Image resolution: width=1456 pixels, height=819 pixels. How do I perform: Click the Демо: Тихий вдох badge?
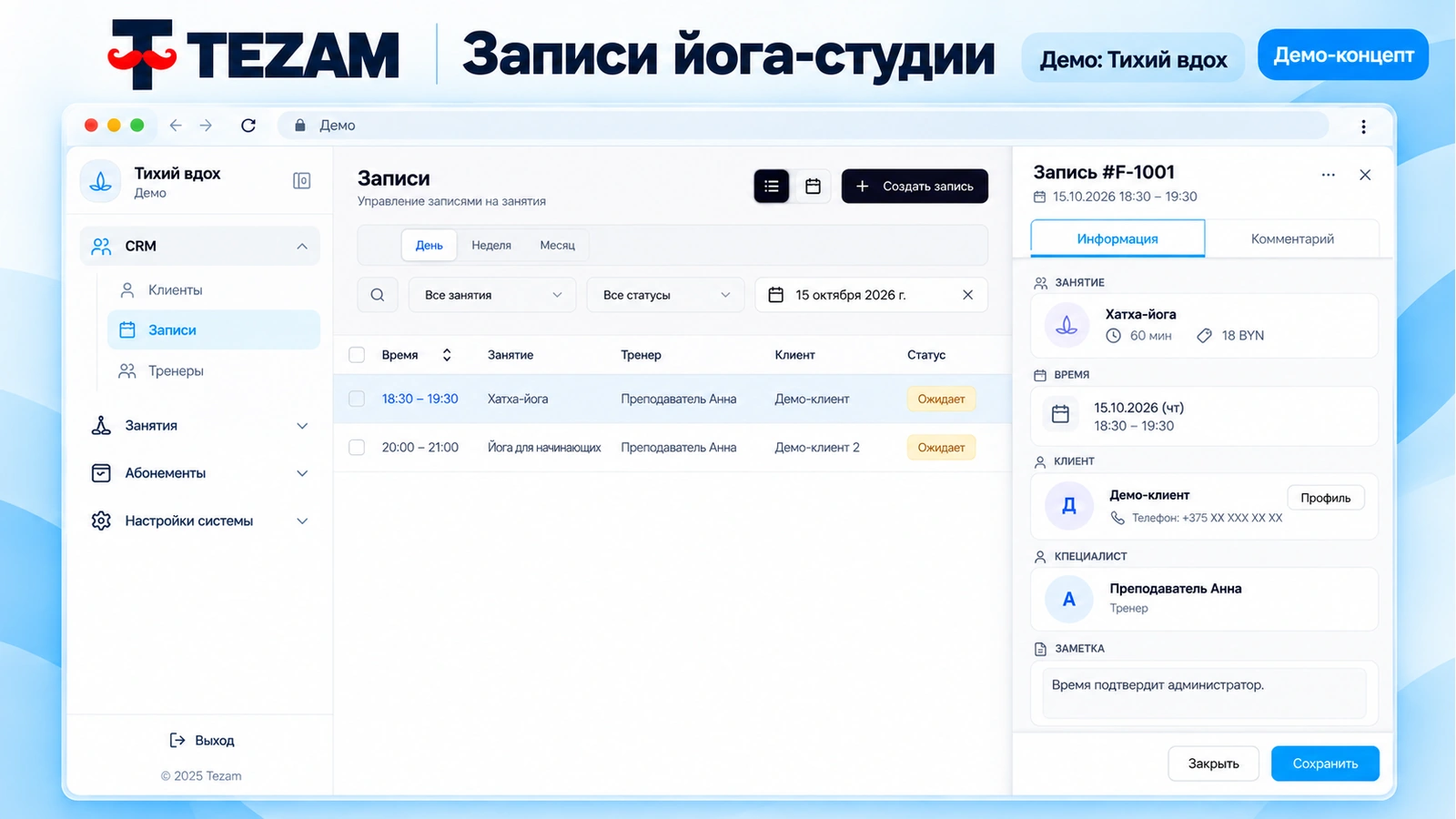click(x=1133, y=59)
